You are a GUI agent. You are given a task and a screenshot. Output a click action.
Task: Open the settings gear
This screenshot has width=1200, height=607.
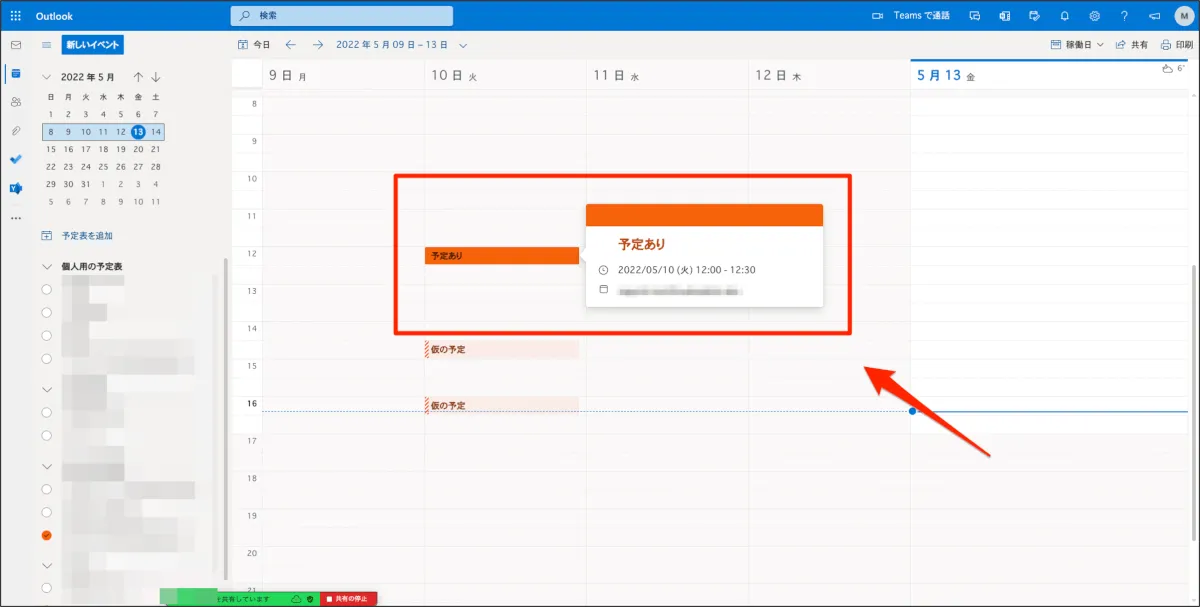1095,16
